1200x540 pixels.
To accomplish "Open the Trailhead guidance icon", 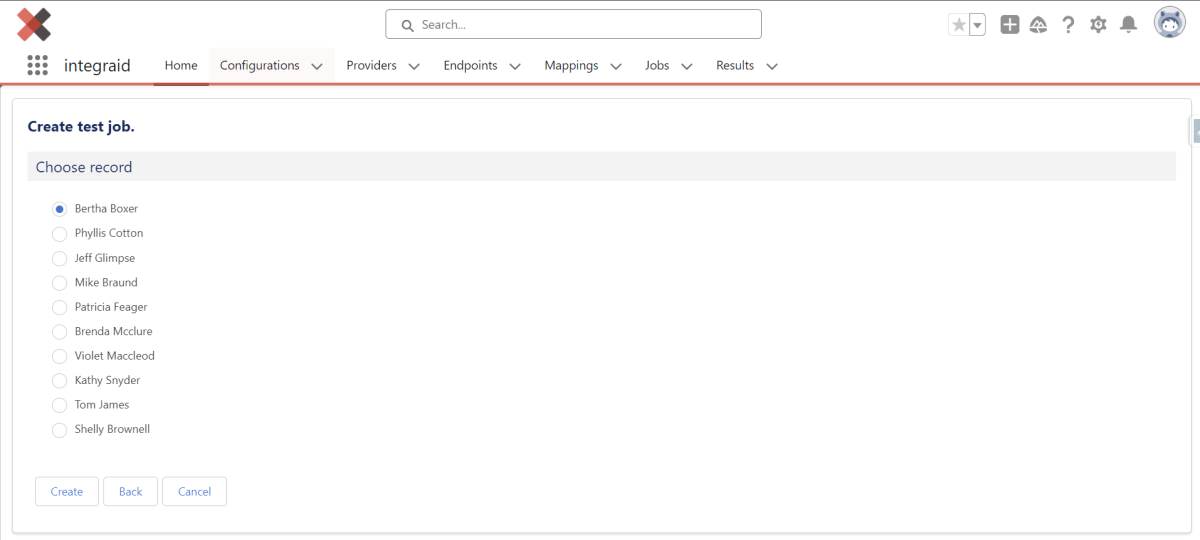I will coord(1038,25).
